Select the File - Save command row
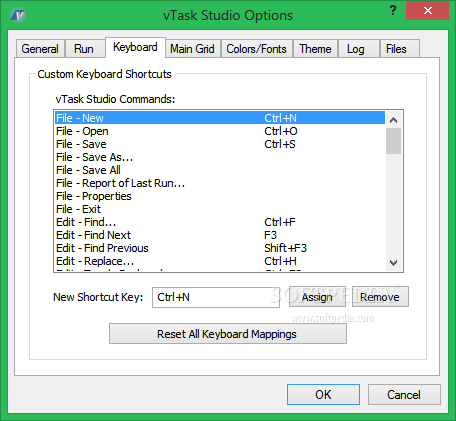 220,144
